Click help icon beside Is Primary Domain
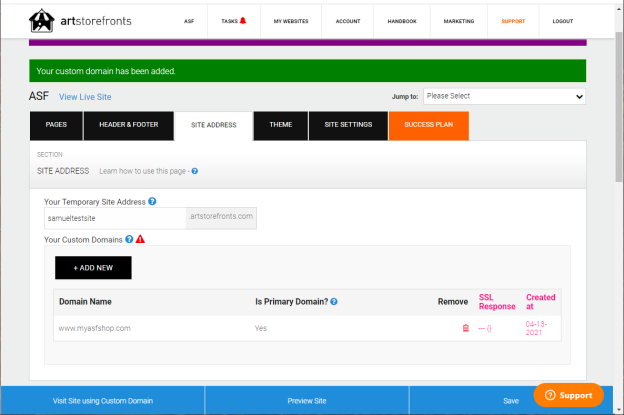This screenshot has height=415, width=624. [x=333, y=301]
